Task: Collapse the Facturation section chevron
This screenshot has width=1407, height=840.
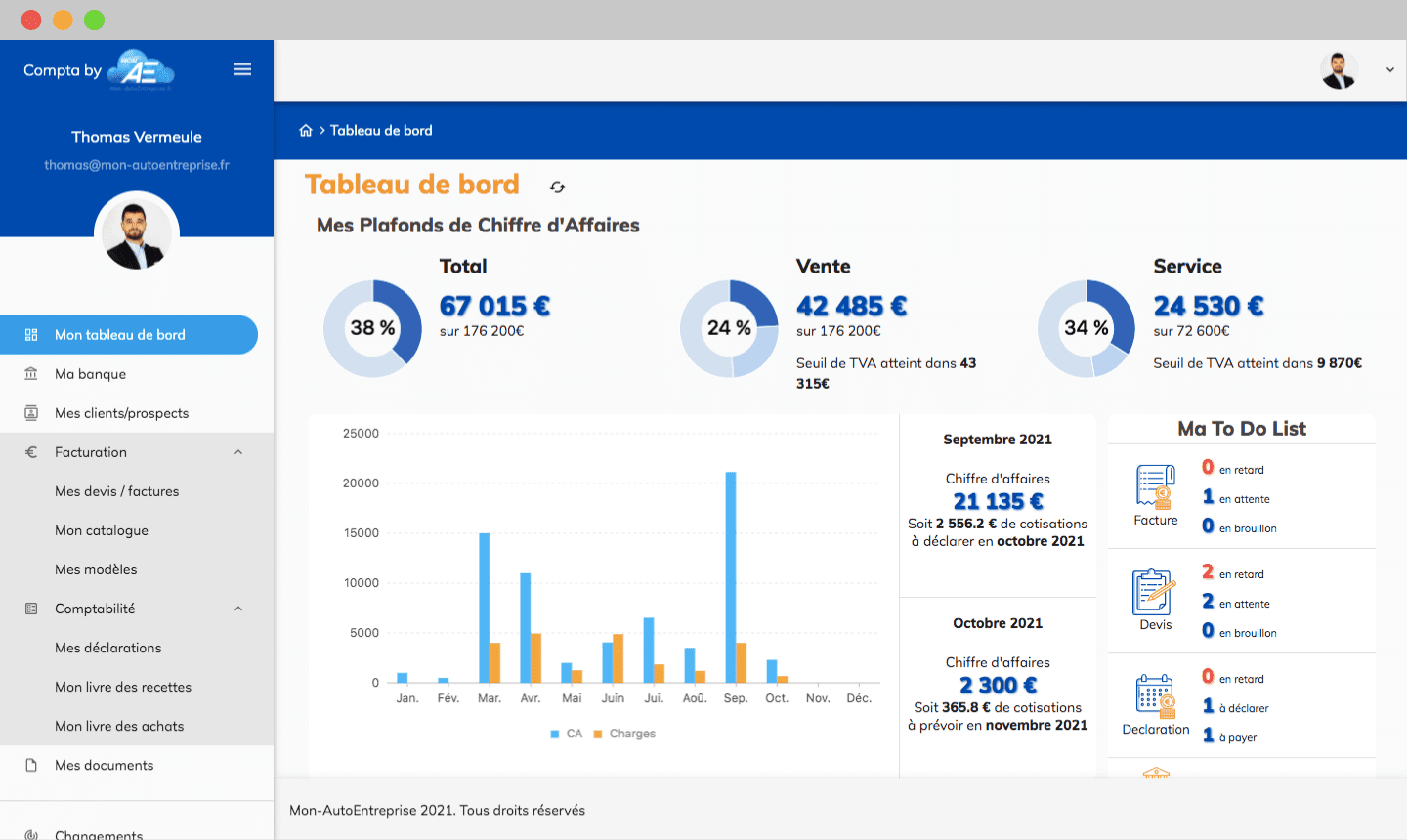Action: [x=237, y=452]
